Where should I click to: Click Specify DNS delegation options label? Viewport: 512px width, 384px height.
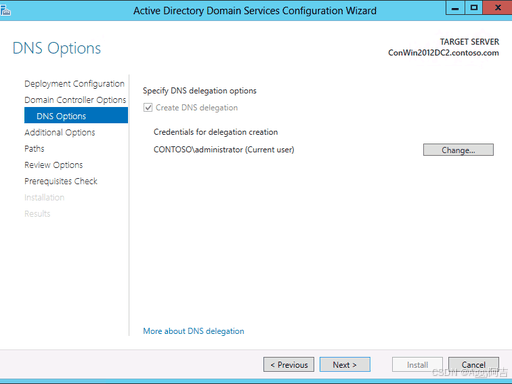click(199, 91)
